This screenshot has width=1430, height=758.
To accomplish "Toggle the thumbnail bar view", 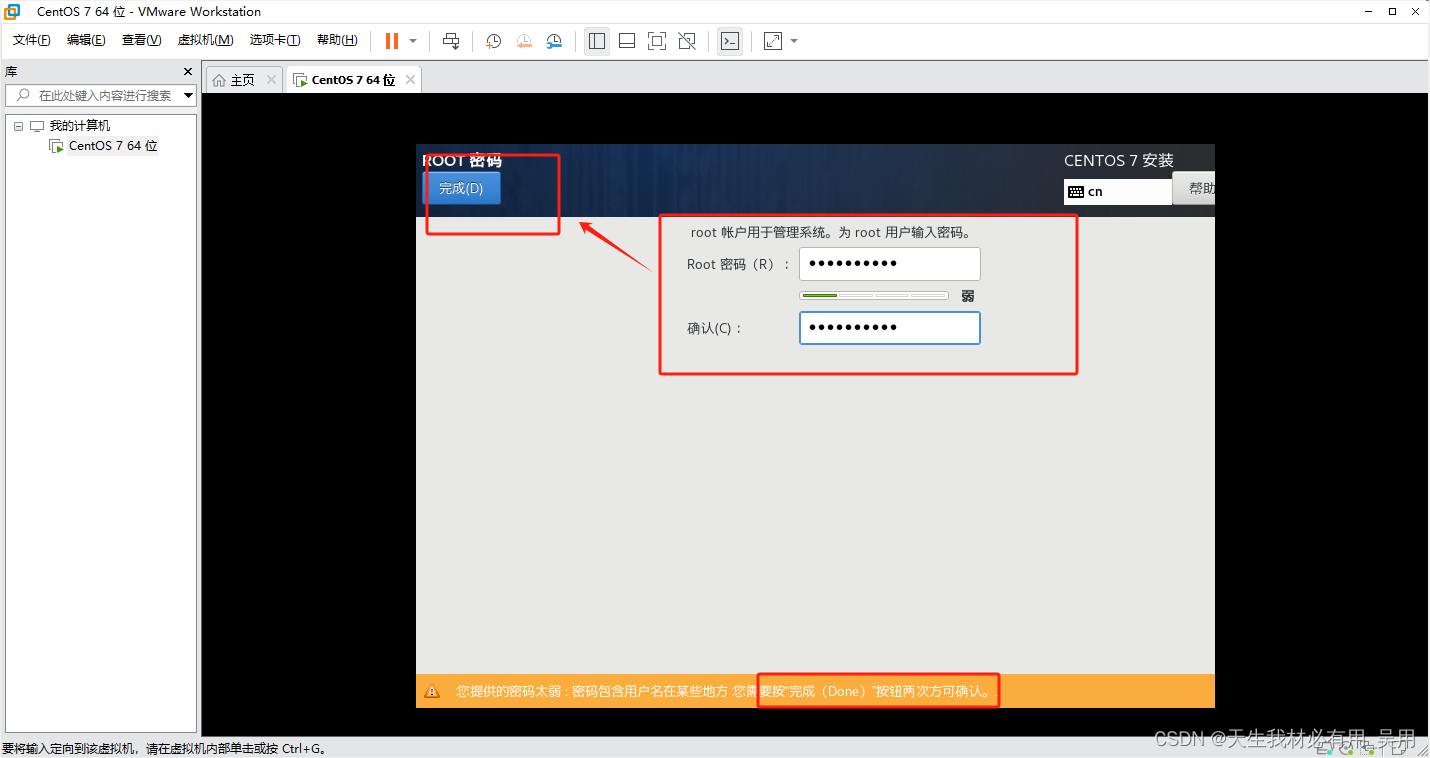I will coord(627,41).
